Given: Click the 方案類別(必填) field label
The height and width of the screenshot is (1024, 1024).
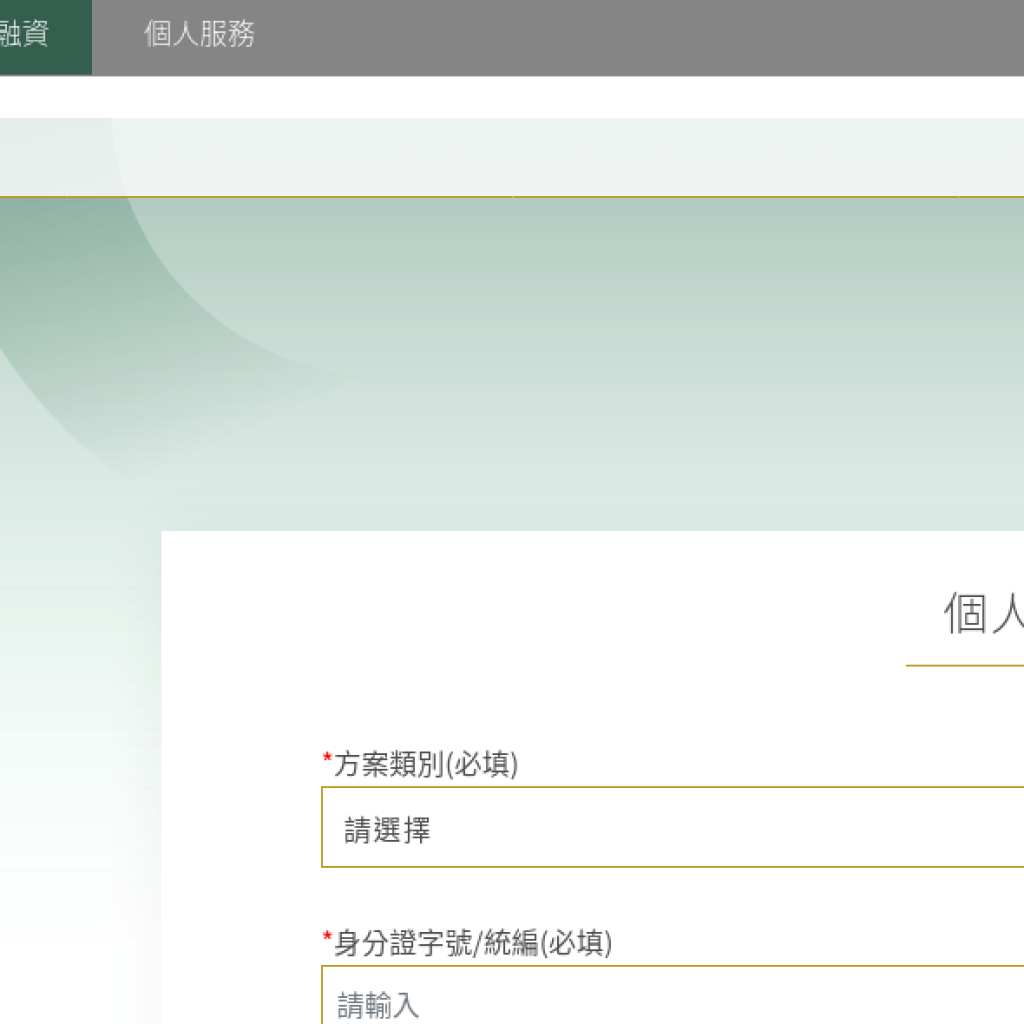Looking at the screenshot, I should coord(426,765).
